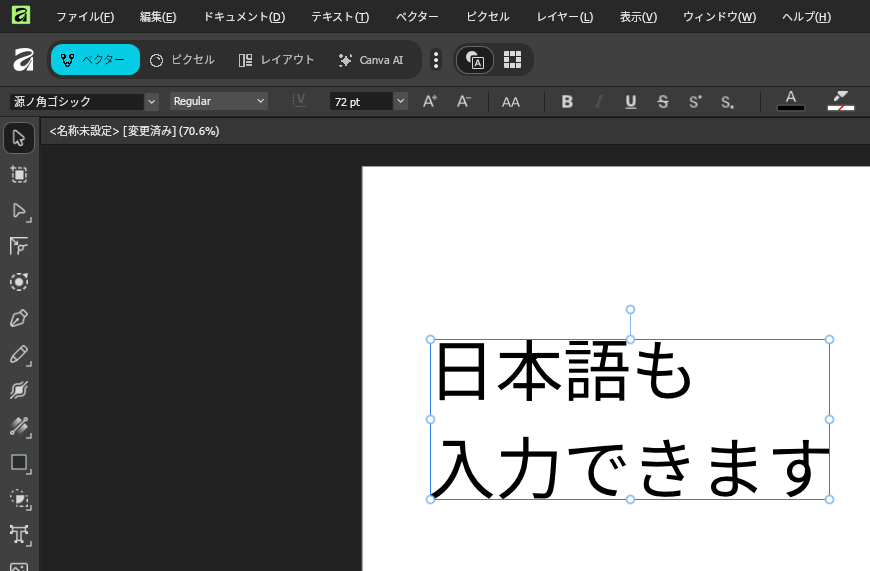Image resolution: width=870 pixels, height=571 pixels.
Task: Click the kerning V icon
Action: pyautogui.click(x=299, y=101)
